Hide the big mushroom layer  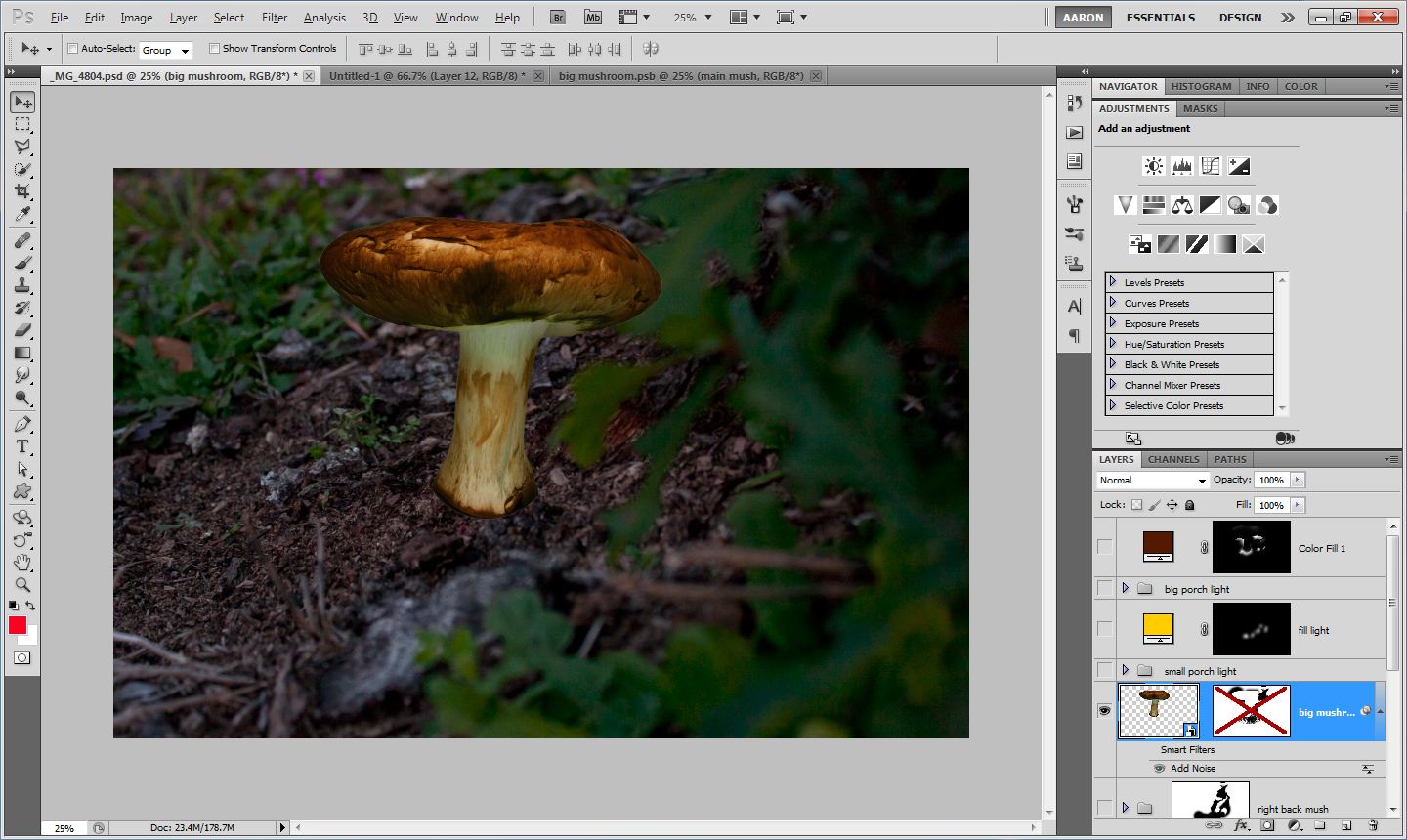(x=1104, y=711)
